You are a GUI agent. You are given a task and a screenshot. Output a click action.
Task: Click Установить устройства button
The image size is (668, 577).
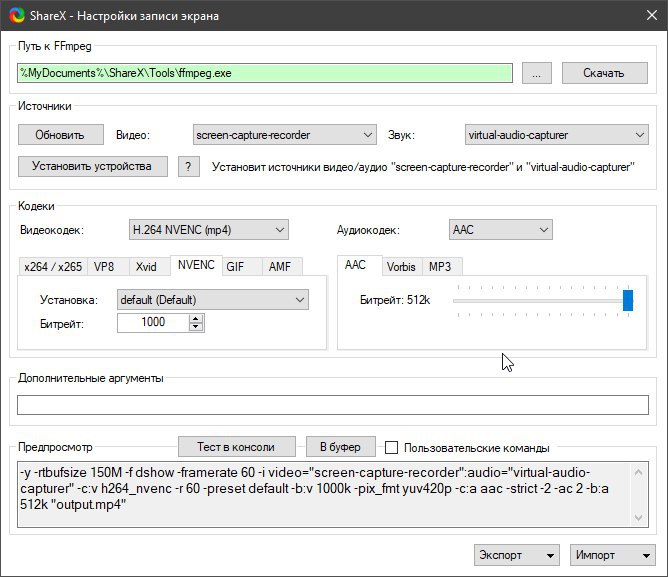point(92,166)
